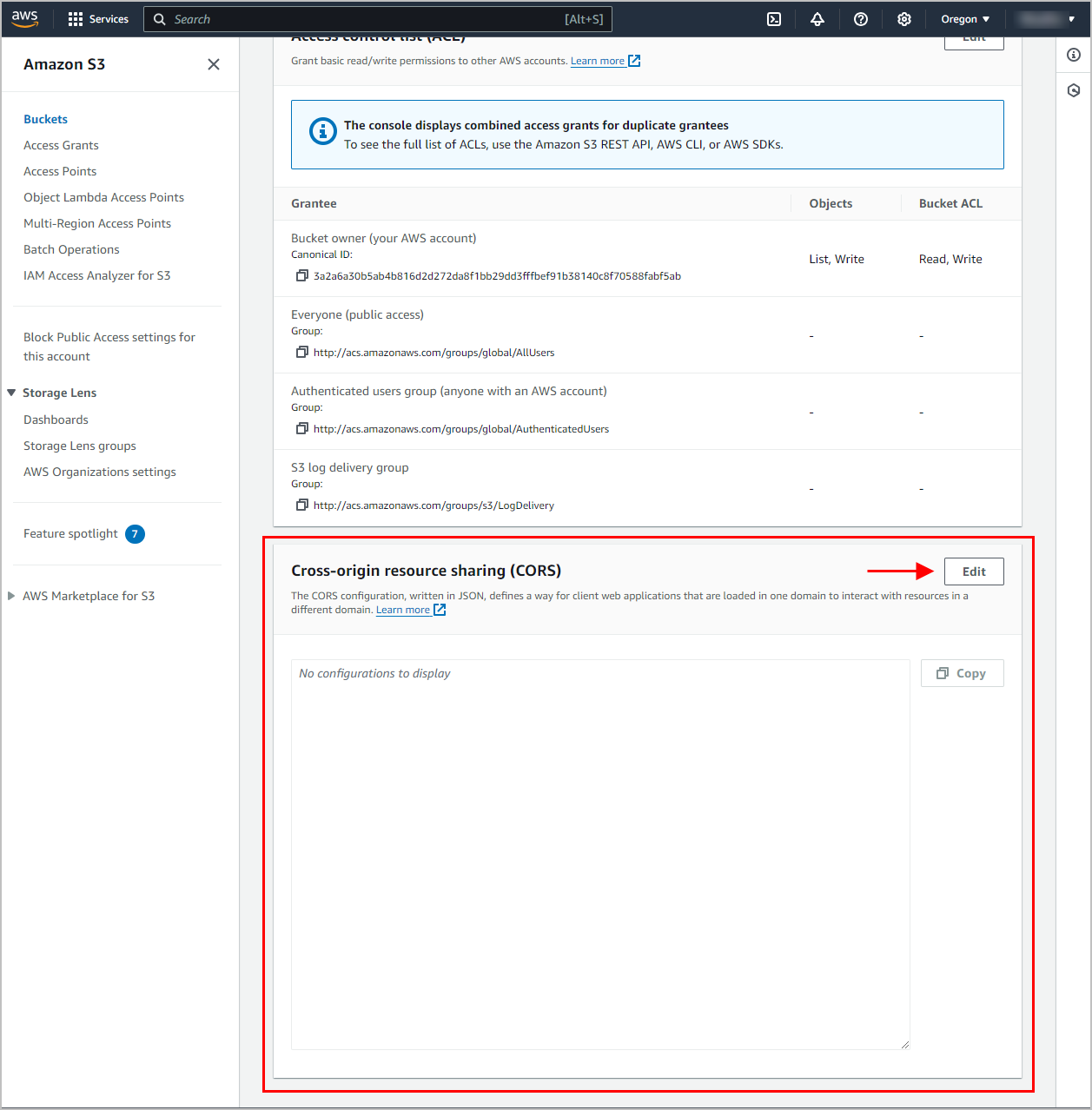Click the external link icon beside ACL Learn more
This screenshot has width=1092, height=1110.
(x=634, y=61)
